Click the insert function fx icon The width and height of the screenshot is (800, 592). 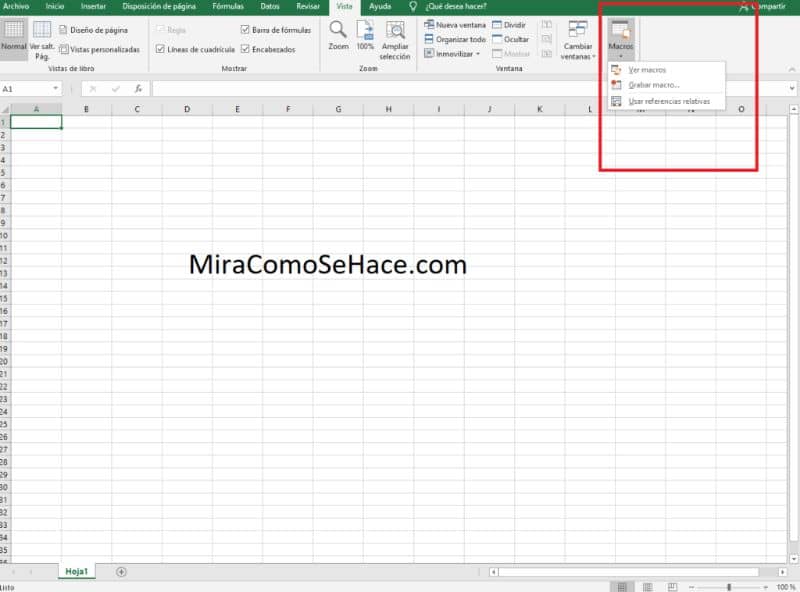138,89
